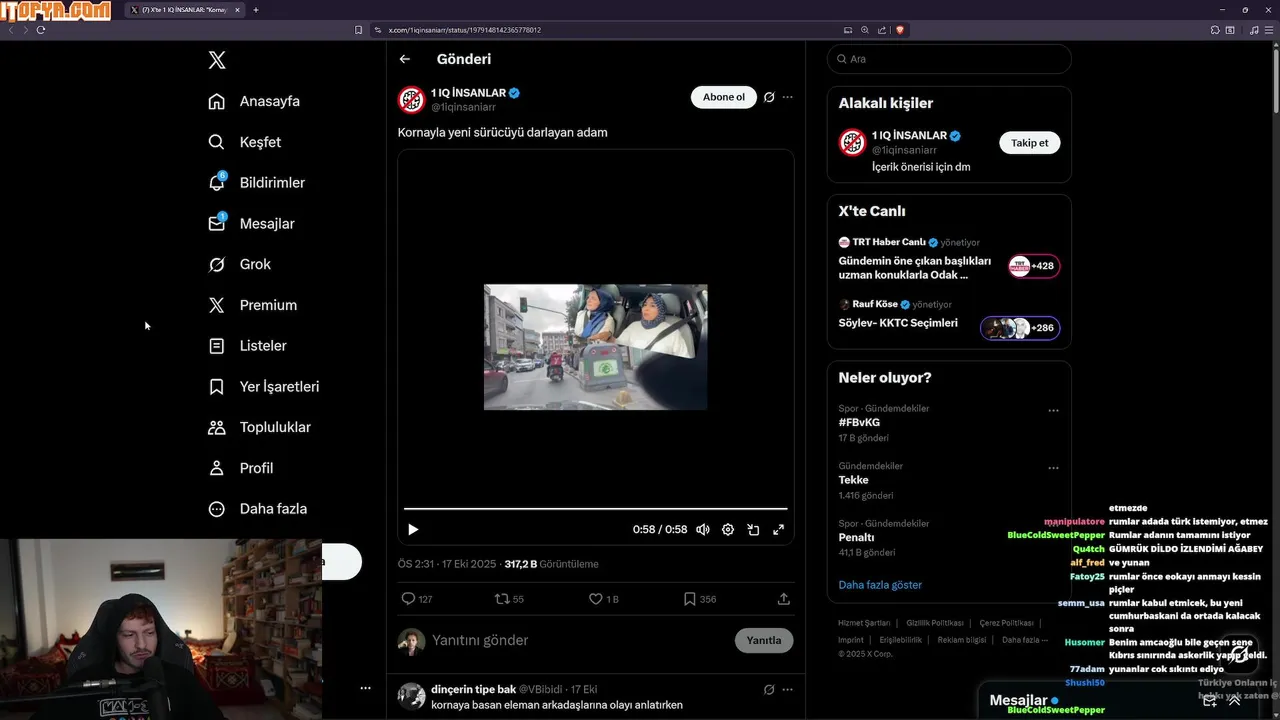Open the Tekke trending topic
The height and width of the screenshot is (720, 1280).
(854, 480)
